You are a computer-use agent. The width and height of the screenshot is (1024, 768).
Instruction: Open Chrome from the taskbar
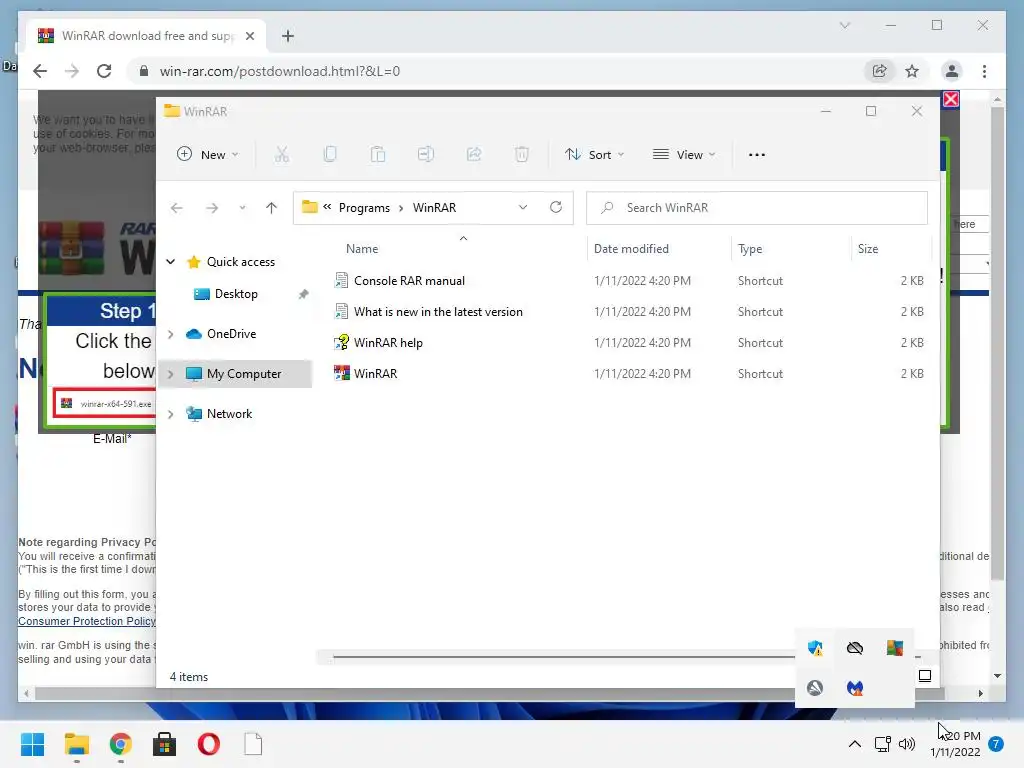pos(120,744)
